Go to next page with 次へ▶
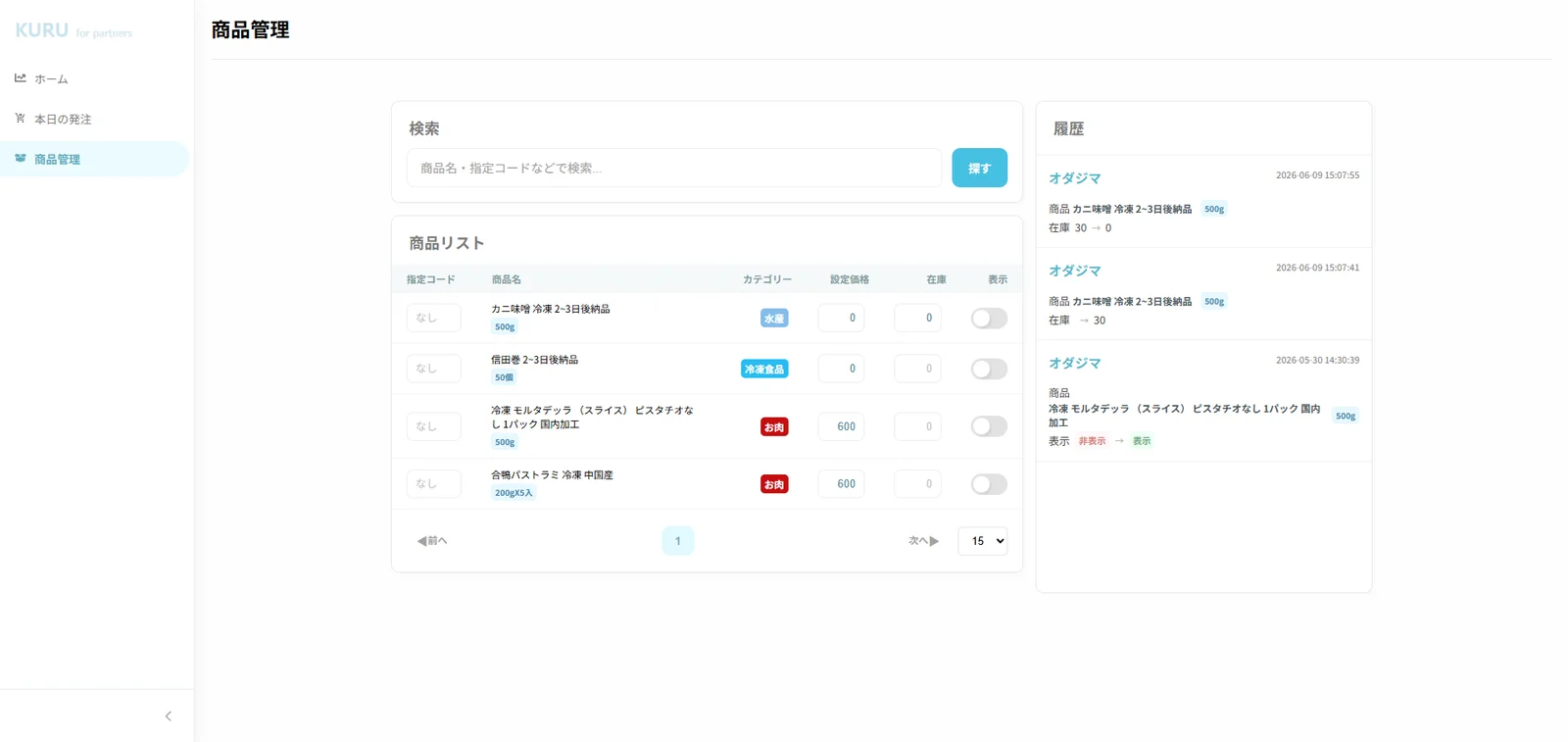 [x=923, y=541]
